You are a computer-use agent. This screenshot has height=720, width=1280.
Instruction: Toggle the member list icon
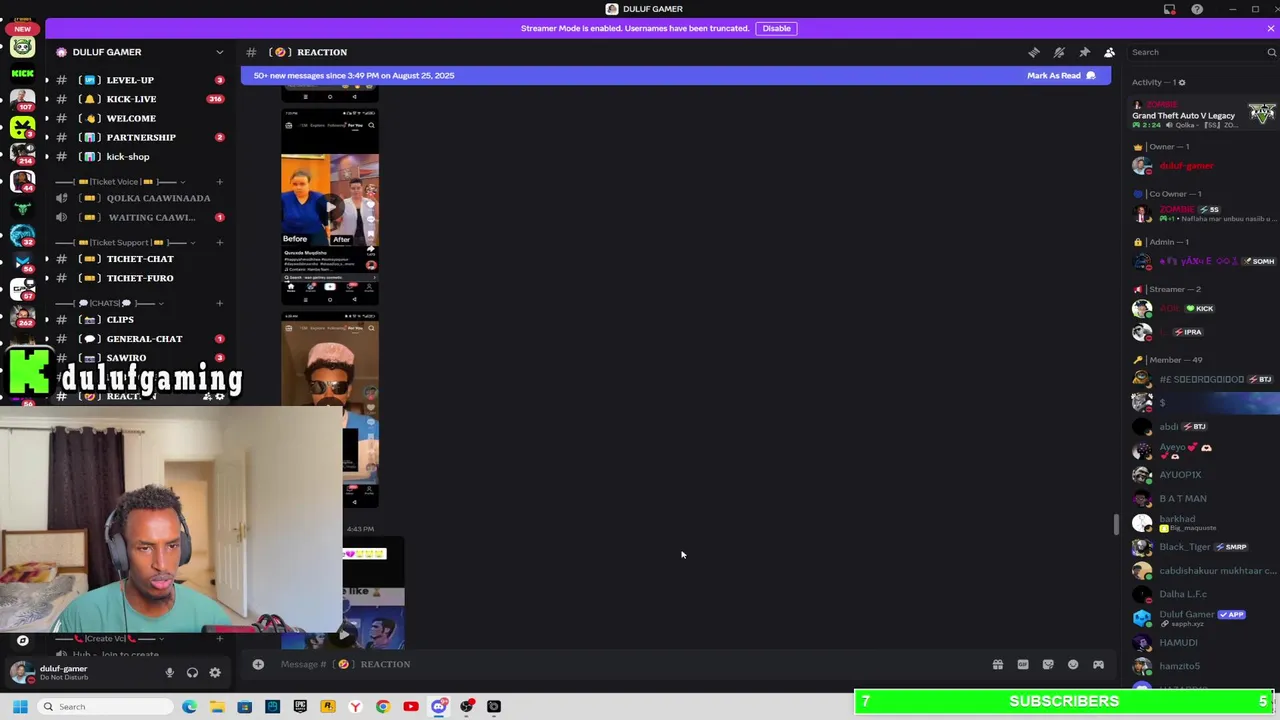tap(1109, 52)
